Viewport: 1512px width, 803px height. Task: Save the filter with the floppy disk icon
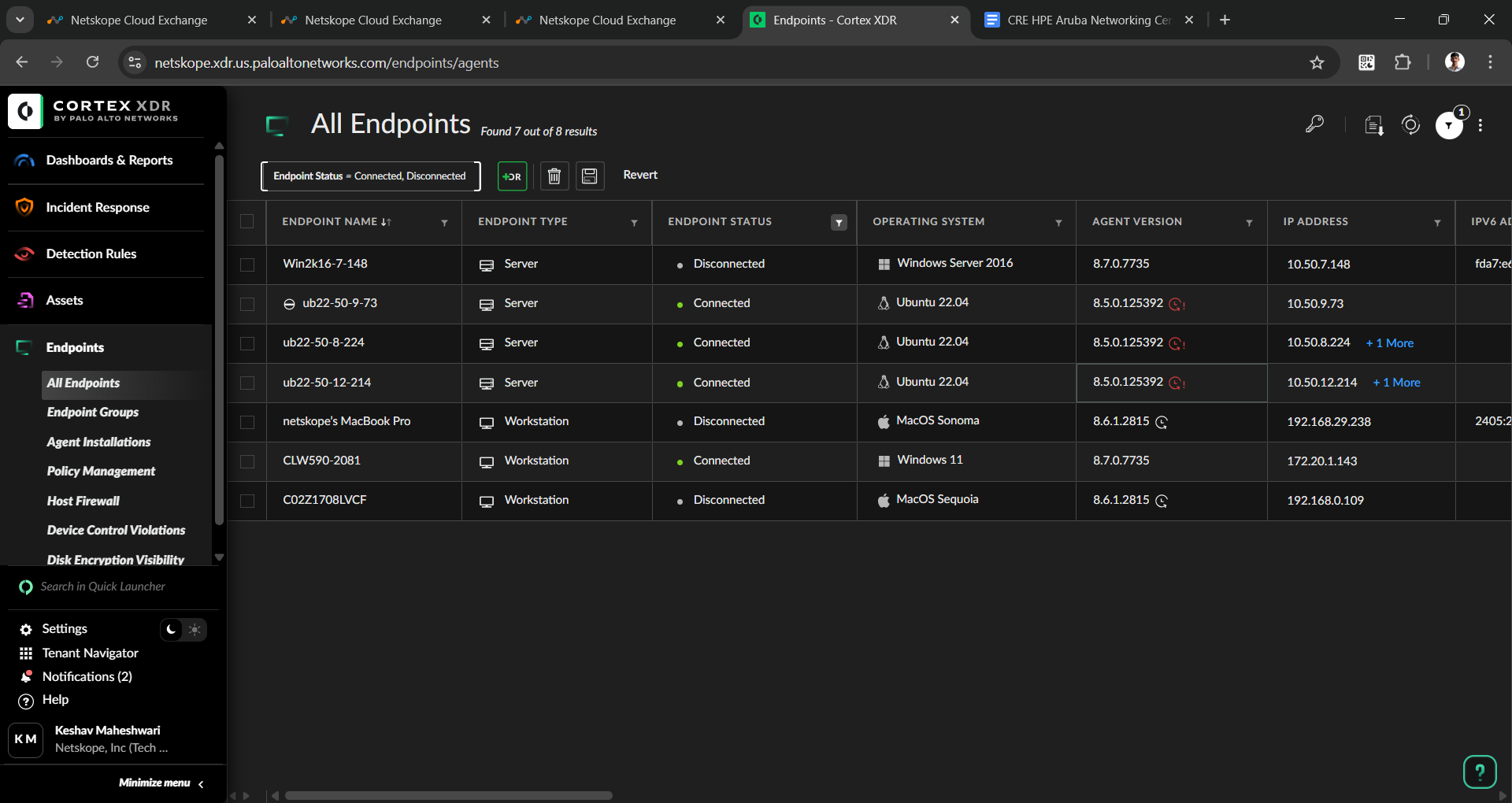click(x=589, y=176)
